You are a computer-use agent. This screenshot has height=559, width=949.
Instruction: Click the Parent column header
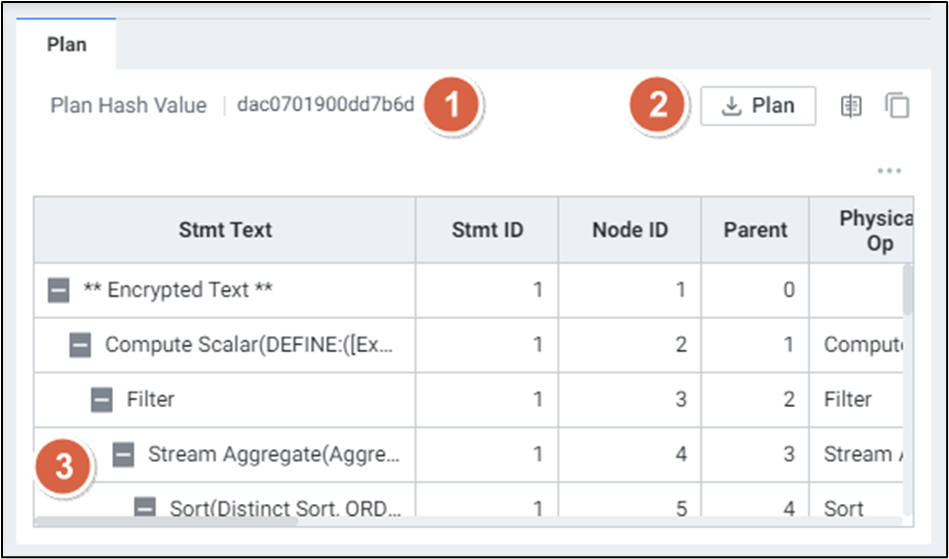pyautogui.click(x=755, y=230)
